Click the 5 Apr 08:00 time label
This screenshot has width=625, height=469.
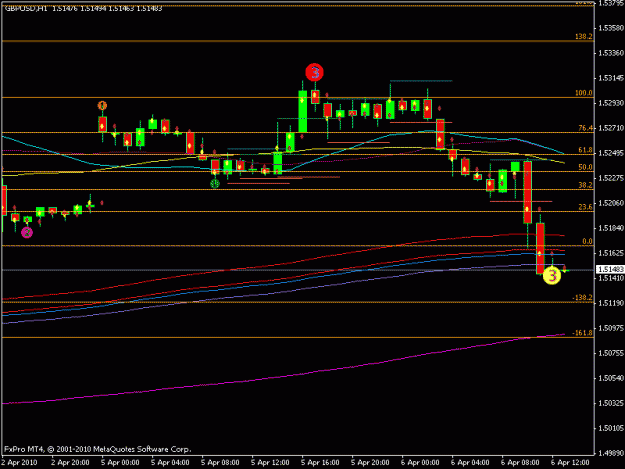point(220,463)
